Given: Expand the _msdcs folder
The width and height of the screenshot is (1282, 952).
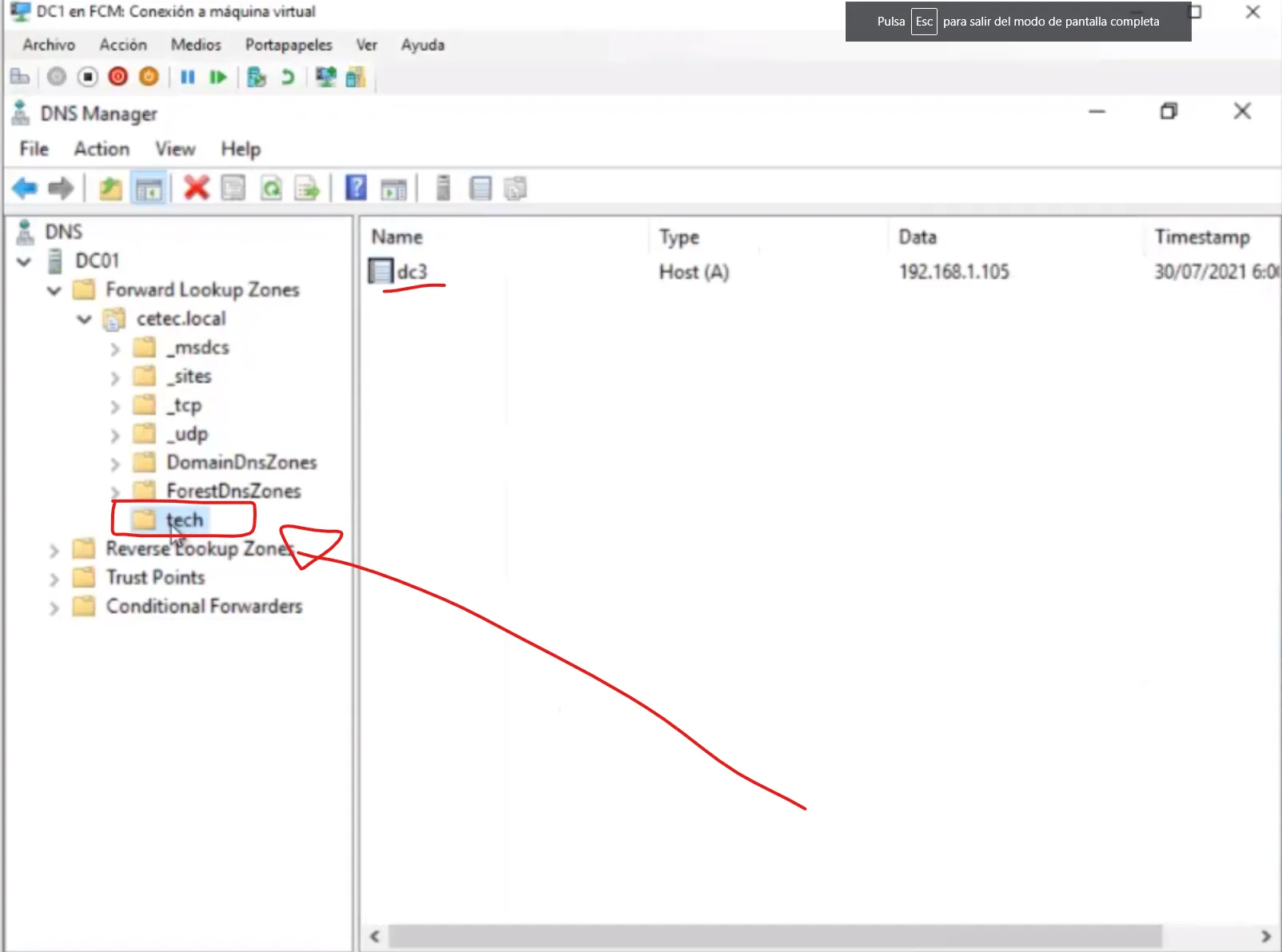Looking at the screenshot, I should pyautogui.click(x=114, y=349).
